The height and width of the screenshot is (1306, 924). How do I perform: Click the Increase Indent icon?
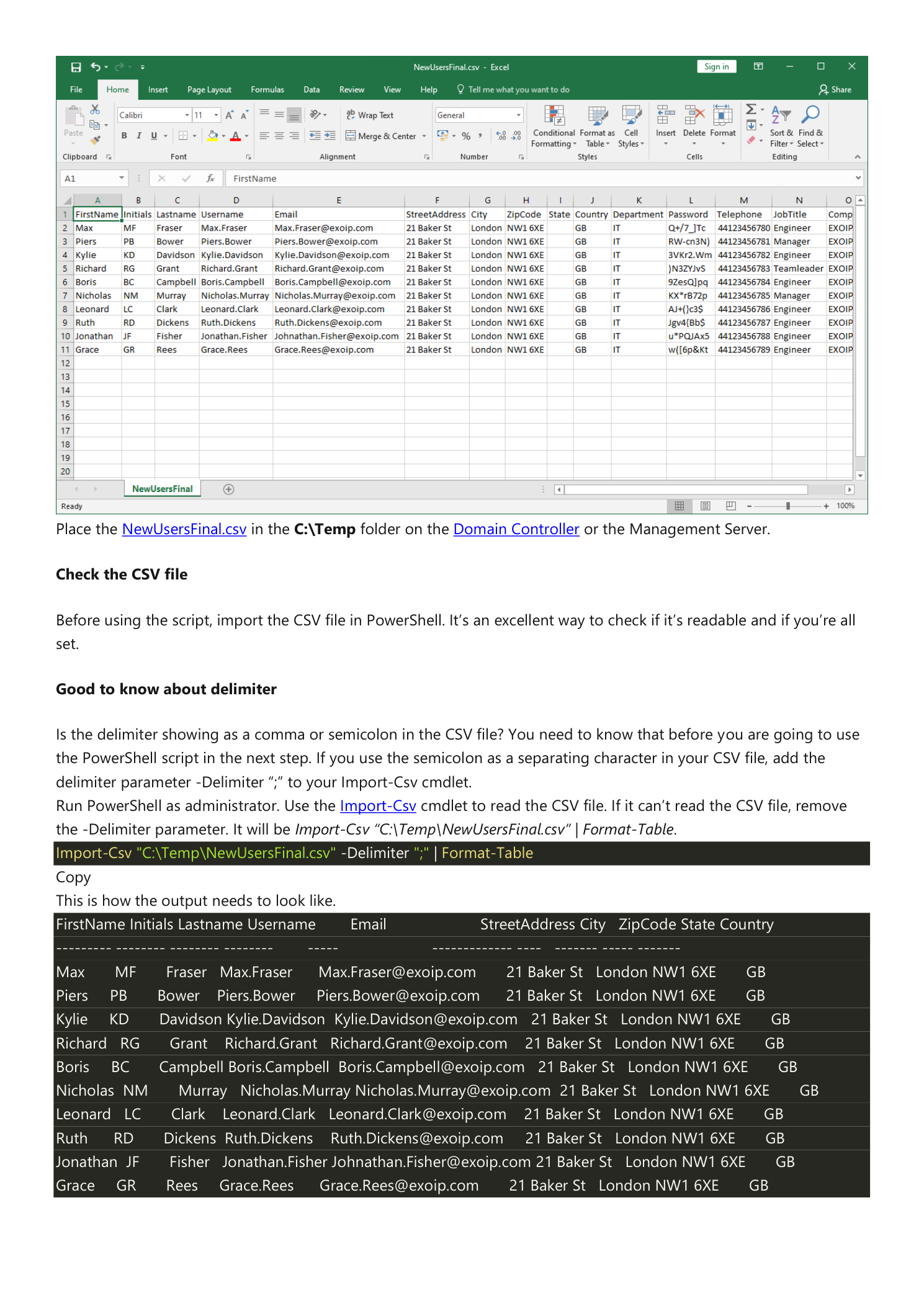coord(330,136)
